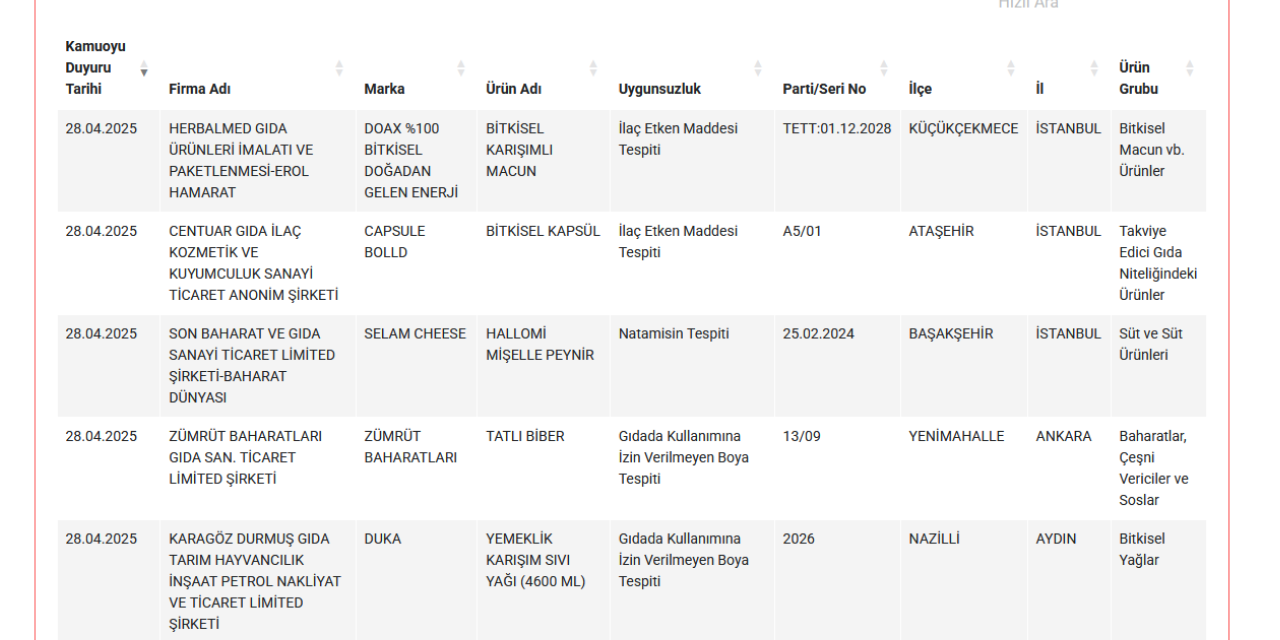Viewport: 1280px width, 640px height.
Task: Click the sort arrows beside Parti/Seri No
Action: [884, 68]
